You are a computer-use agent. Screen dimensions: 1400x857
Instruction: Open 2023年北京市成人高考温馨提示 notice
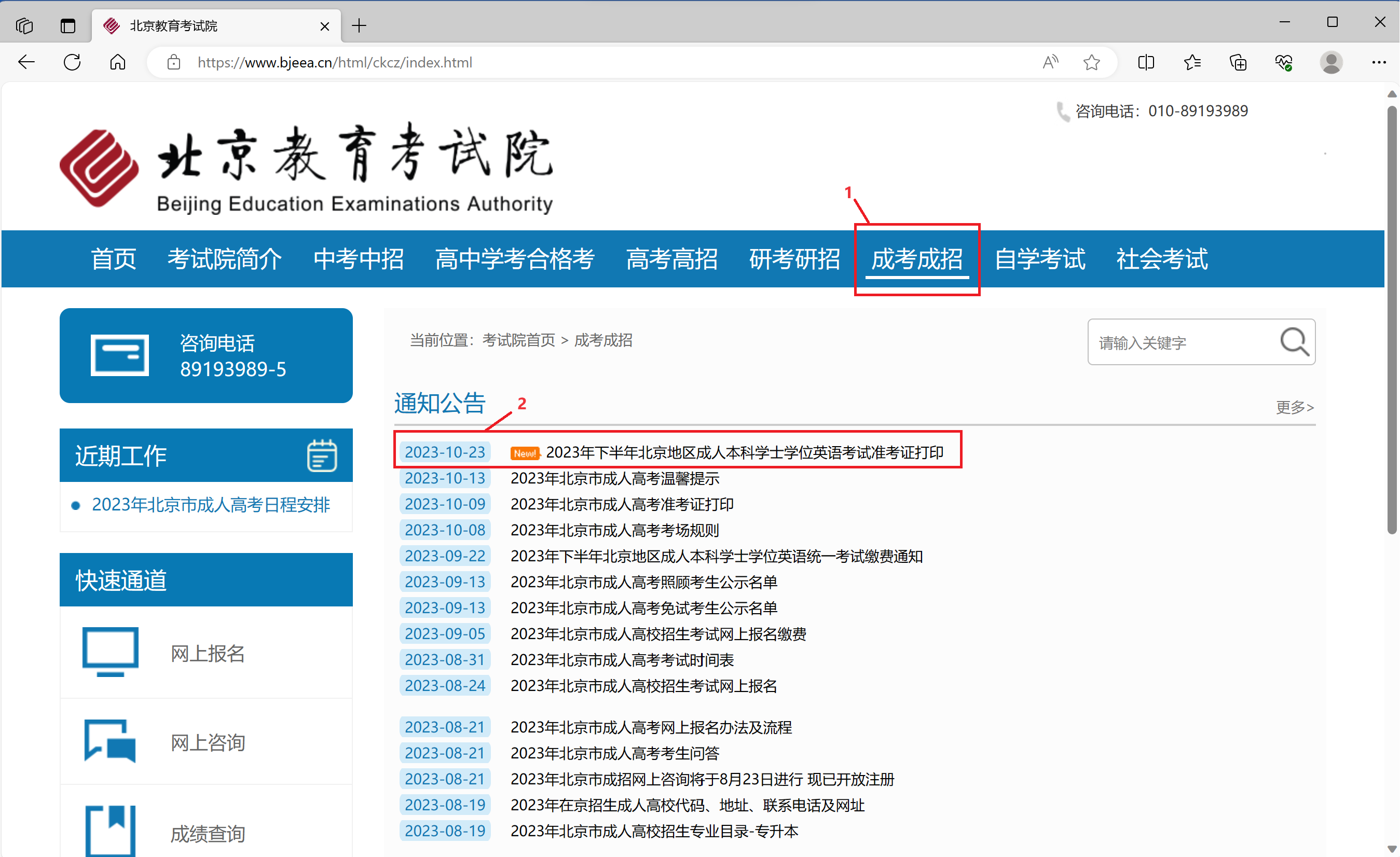615,478
